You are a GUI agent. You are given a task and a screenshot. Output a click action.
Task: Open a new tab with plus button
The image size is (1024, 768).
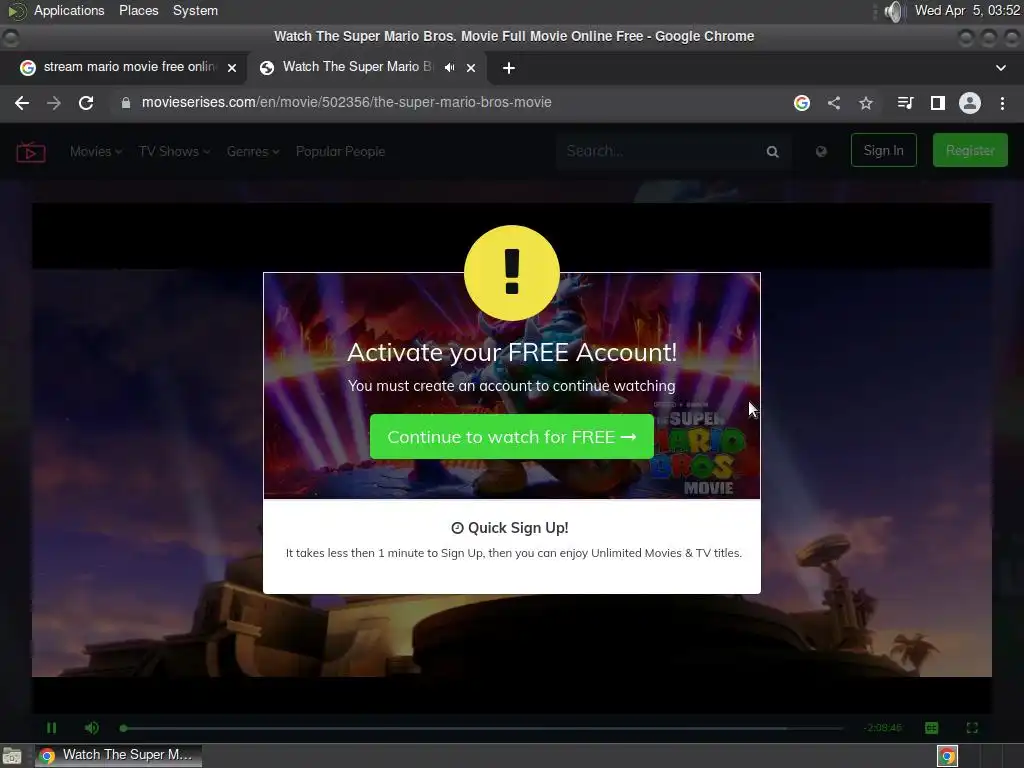(509, 68)
